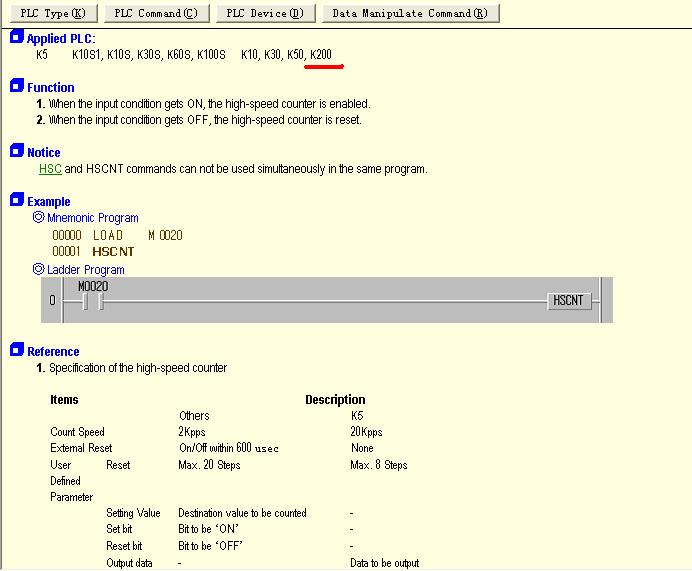Click the Ladder Program circle icon

point(39,269)
